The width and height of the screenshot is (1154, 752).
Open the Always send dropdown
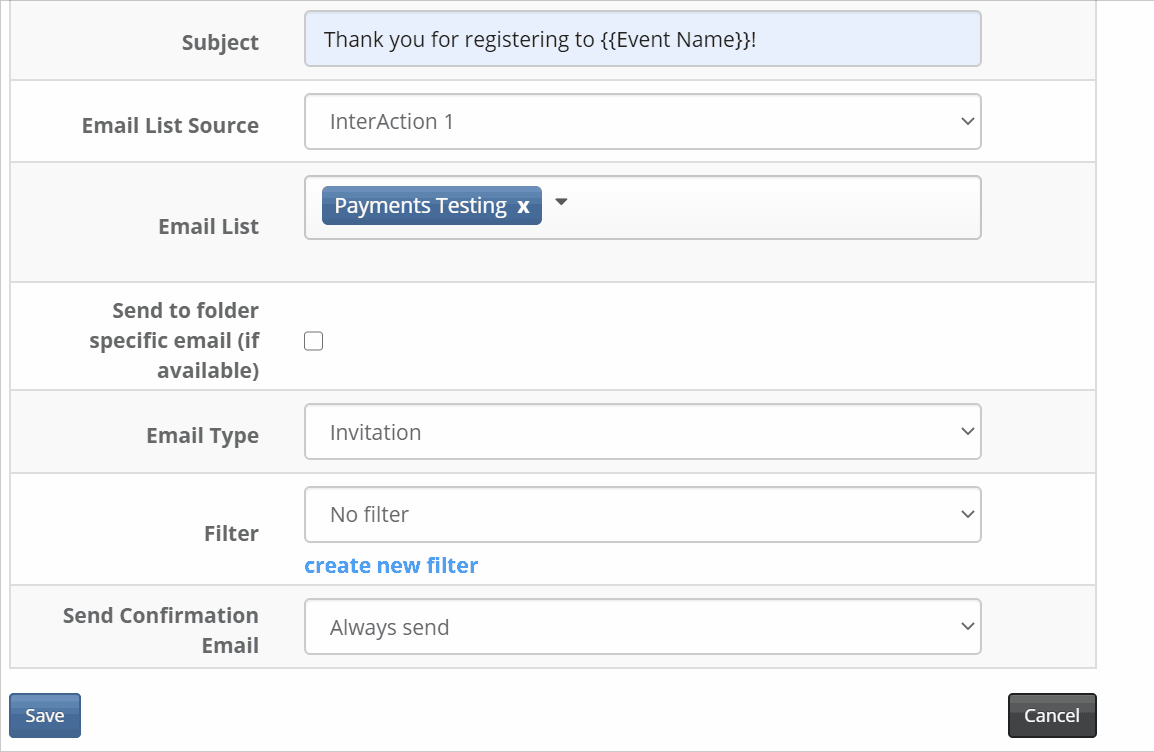coord(643,627)
